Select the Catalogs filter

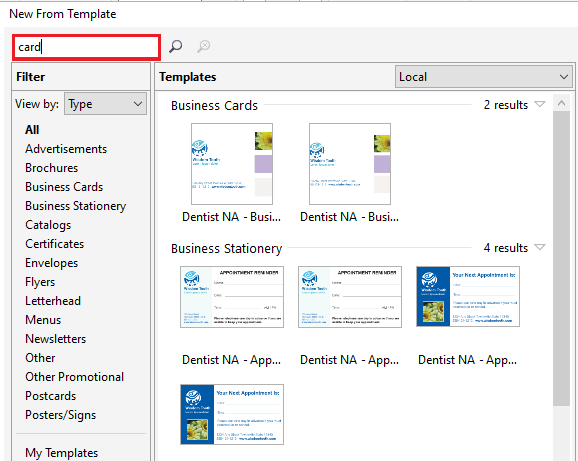point(48,225)
